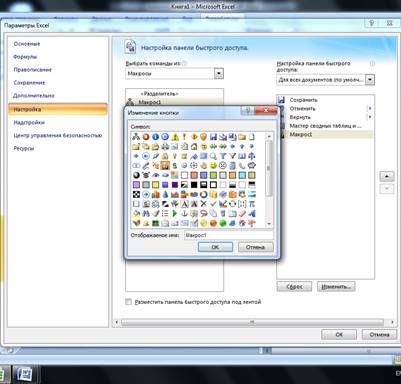Open the Сохранение options category
This screenshot has height=384, width=401.
(x=29, y=83)
